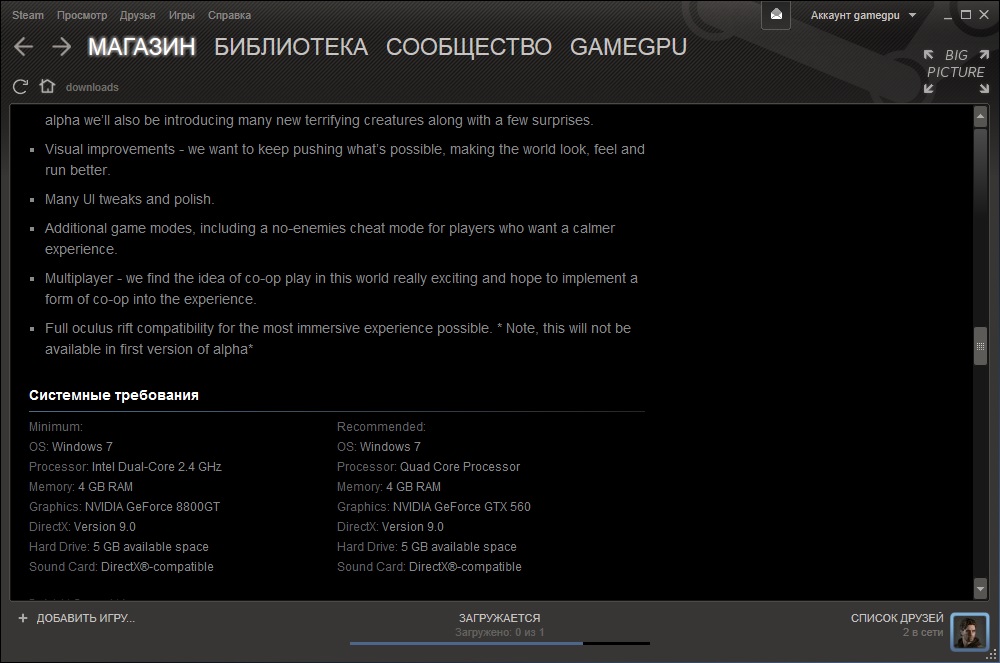1000x663 pixels.
Task: Go back with the left arrow
Action: [23, 47]
